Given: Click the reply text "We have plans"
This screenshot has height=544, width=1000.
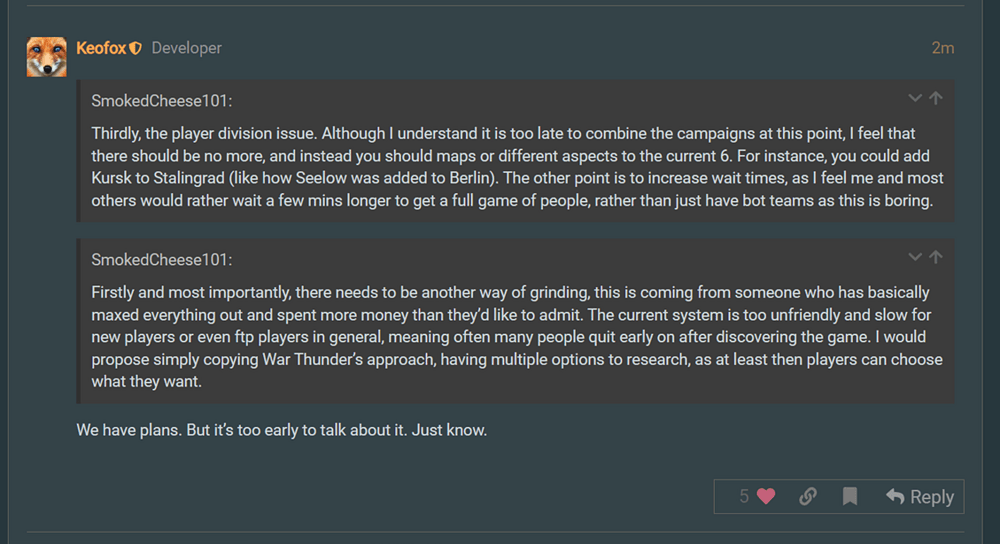Looking at the screenshot, I should coord(280,430).
